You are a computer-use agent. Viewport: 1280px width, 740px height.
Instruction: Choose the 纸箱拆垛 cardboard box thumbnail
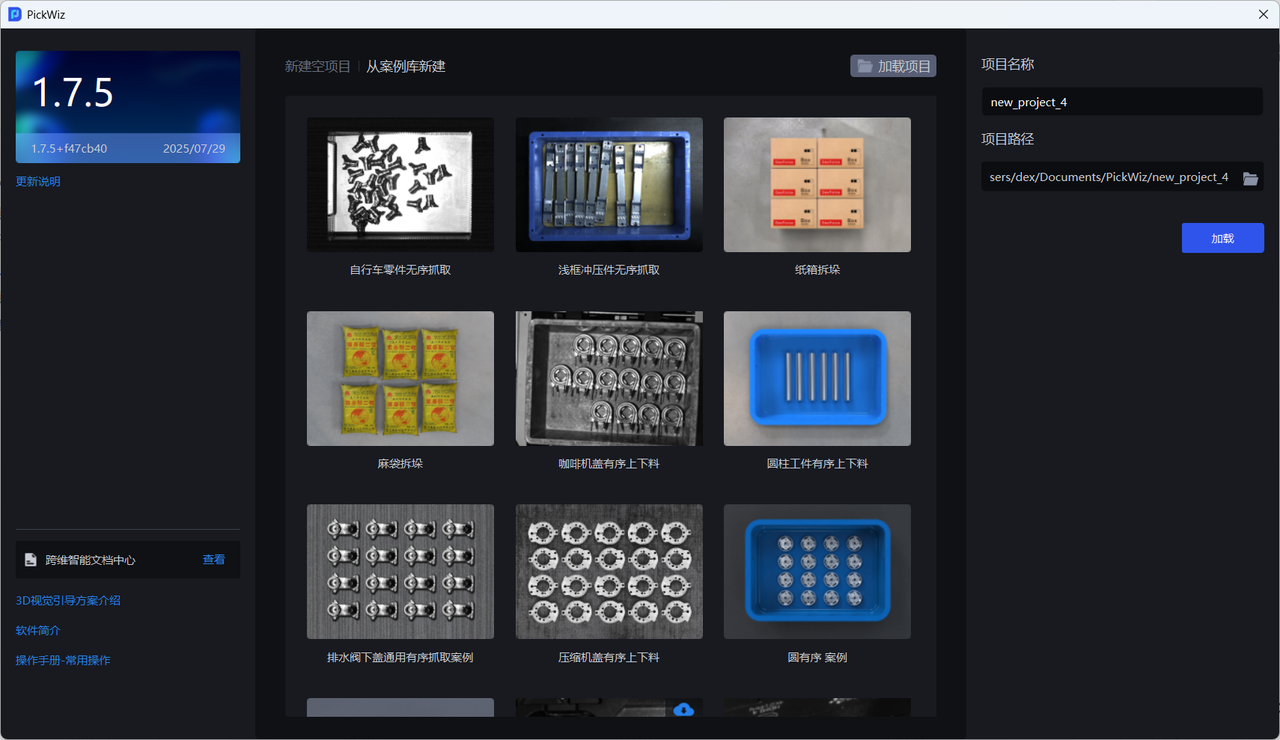pos(817,185)
